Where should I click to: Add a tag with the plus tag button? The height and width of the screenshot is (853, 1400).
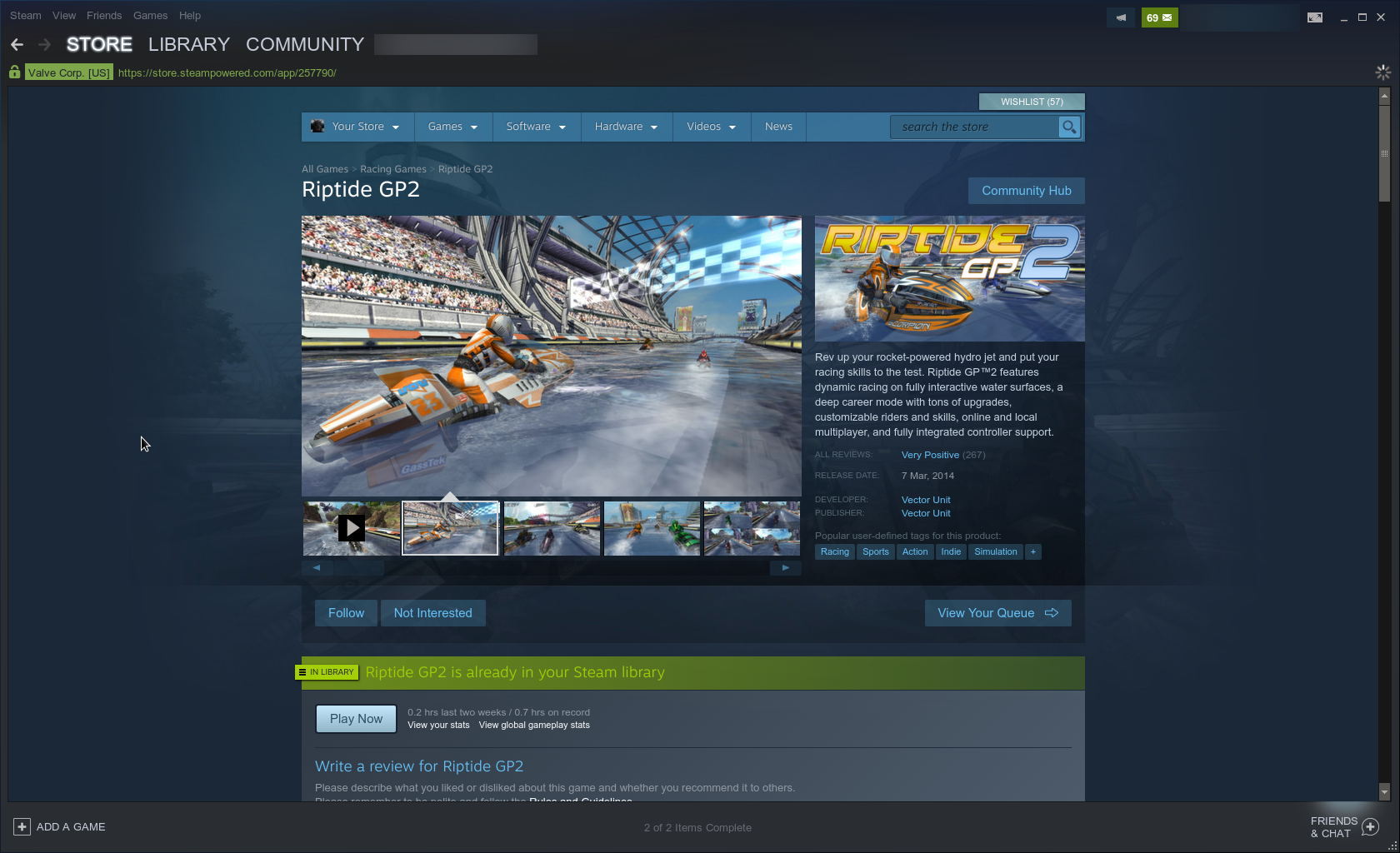click(x=1032, y=551)
